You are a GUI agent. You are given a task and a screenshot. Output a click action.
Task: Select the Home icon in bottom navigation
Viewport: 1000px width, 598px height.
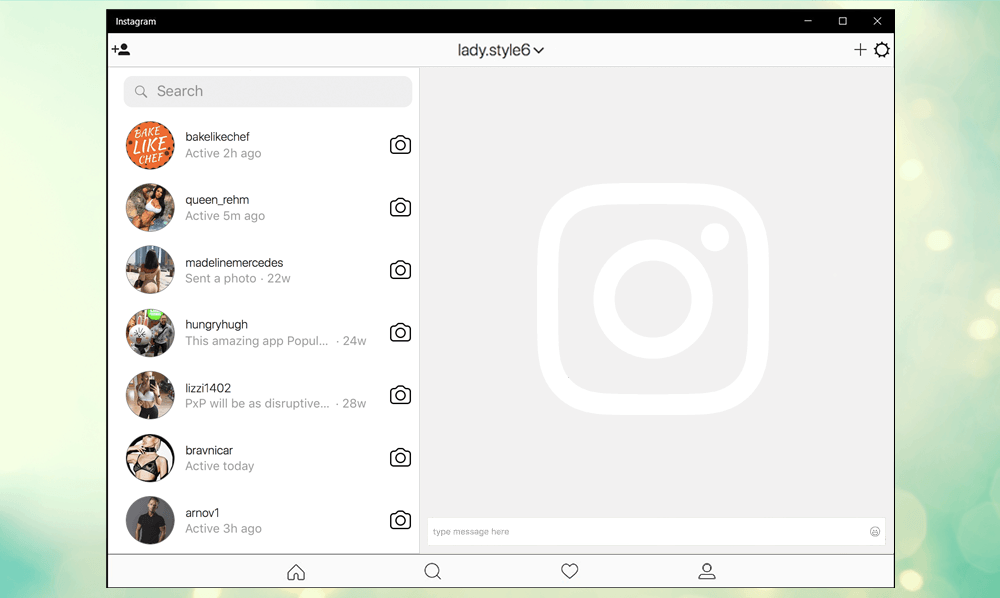click(296, 570)
